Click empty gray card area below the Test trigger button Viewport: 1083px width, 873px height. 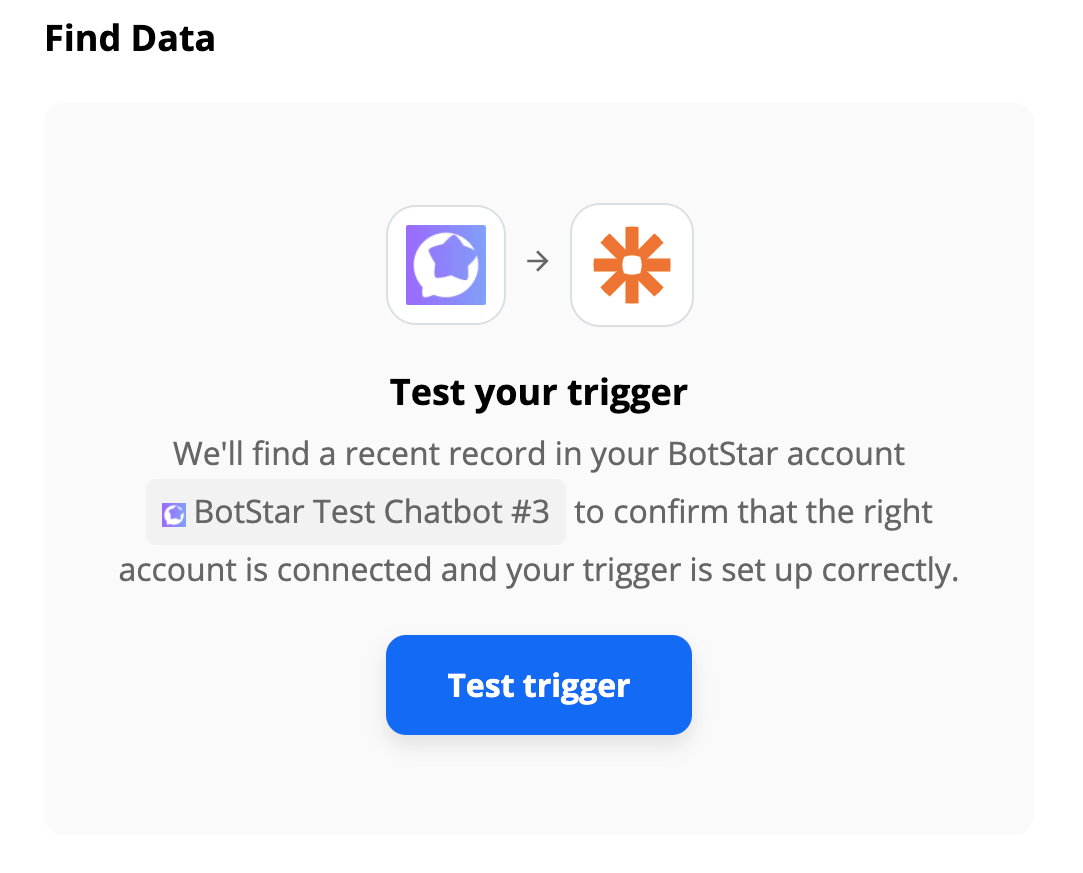(539, 787)
